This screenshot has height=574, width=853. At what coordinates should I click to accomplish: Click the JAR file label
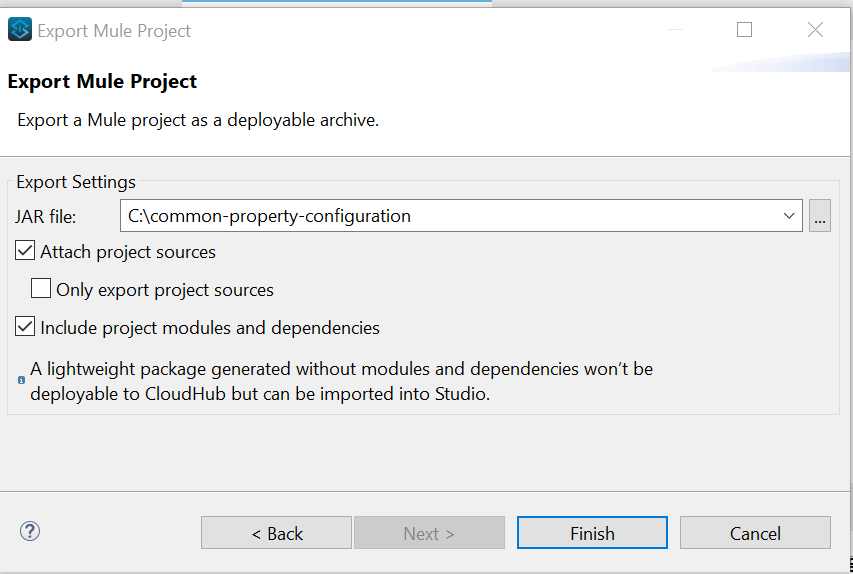tap(46, 216)
